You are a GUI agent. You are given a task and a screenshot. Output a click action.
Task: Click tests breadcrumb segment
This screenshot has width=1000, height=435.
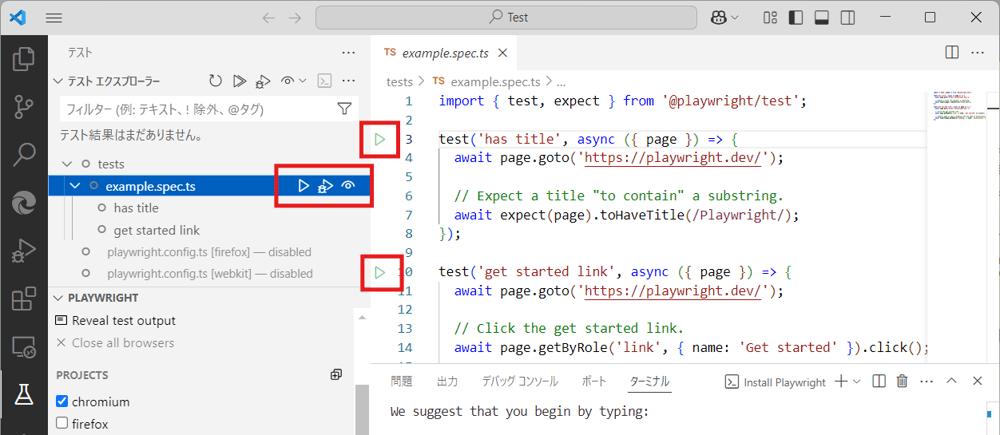click(x=399, y=82)
